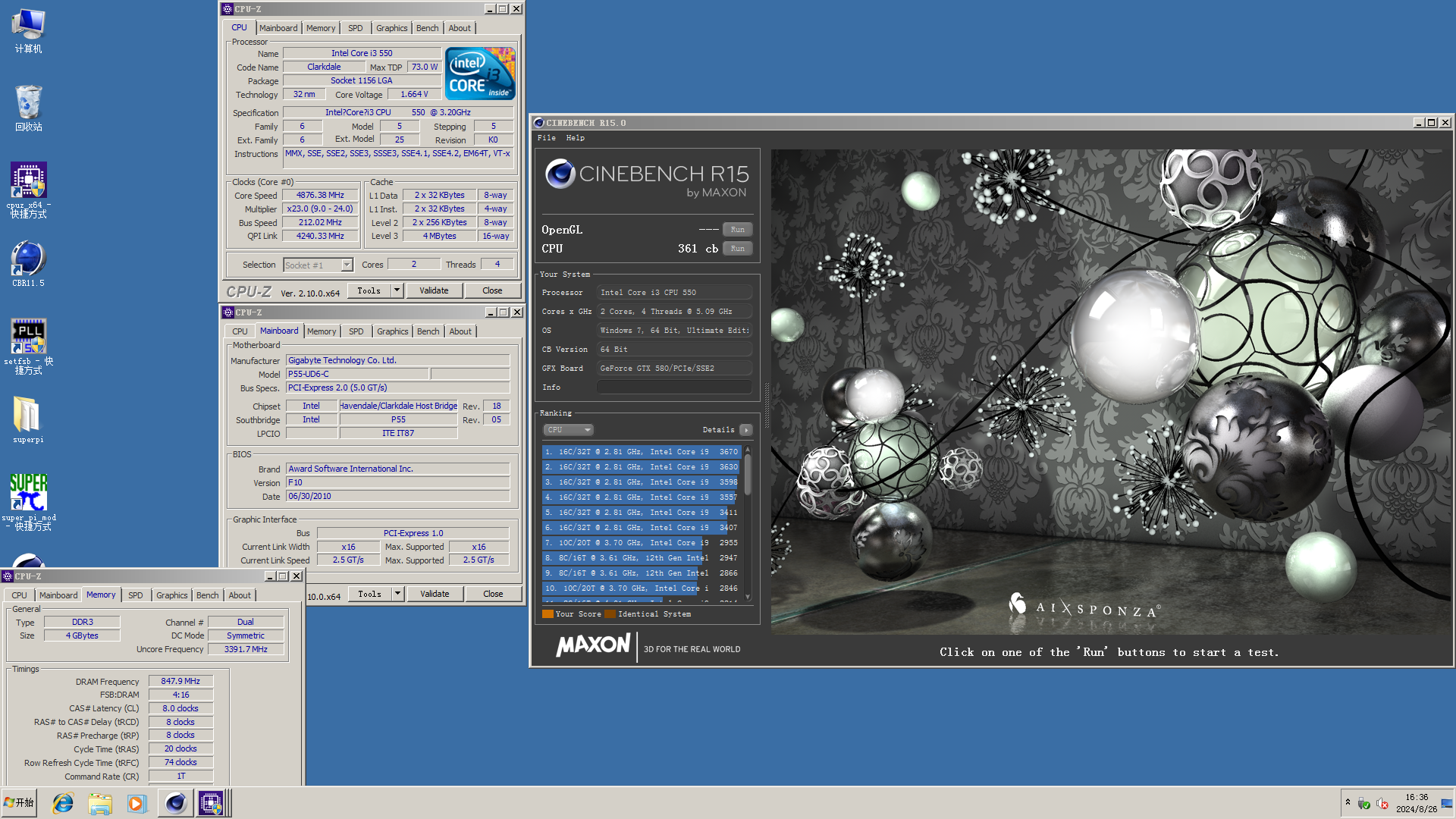The width and height of the screenshot is (1456, 819).
Task: Click the orange Your Score legend swatch
Action: 548,614
